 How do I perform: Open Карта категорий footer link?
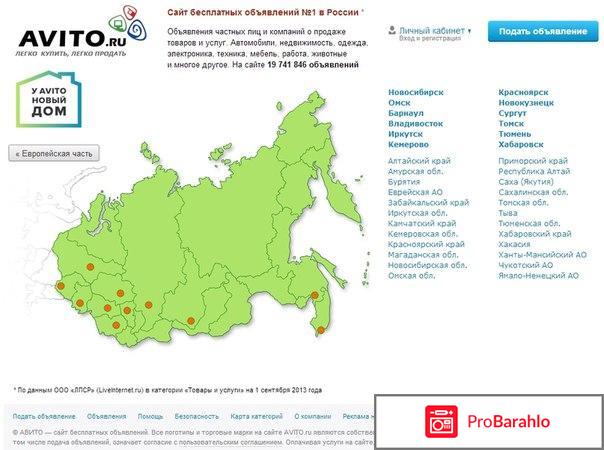pyautogui.click(x=255, y=416)
